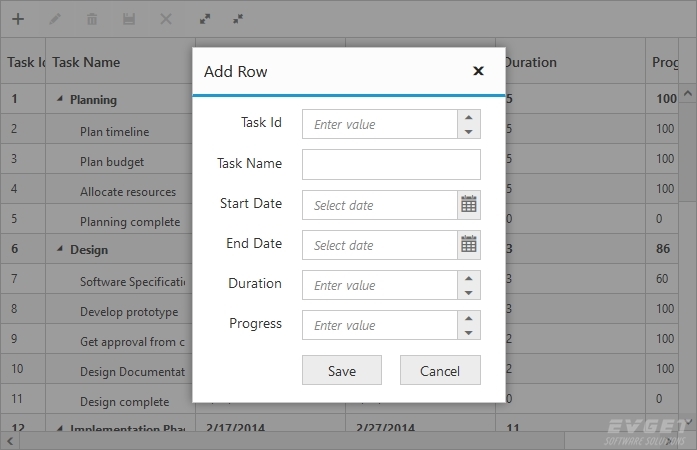This screenshot has width=697, height=450.
Task: Close the Add Row dialog
Action: pyautogui.click(x=478, y=71)
